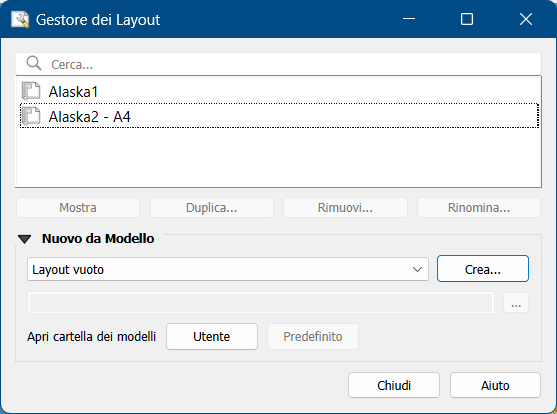The height and width of the screenshot is (414, 557).
Task: Click the Nuovo da Modello heading
Action: tap(98, 238)
